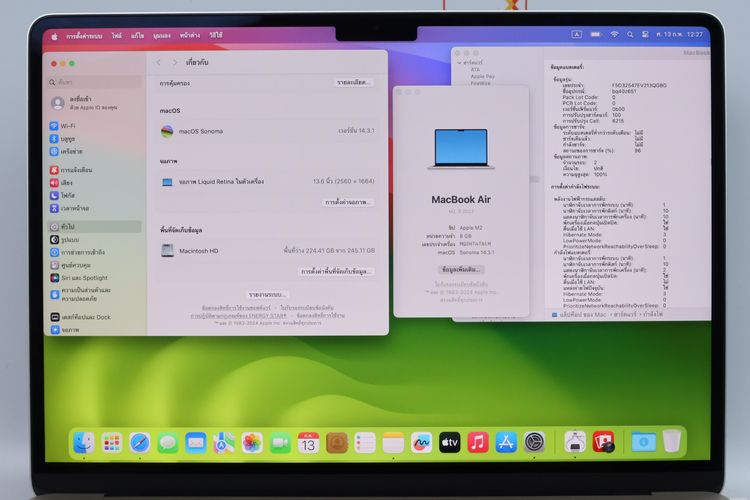Select เดสก์ท็อปและ Dock in the sidebar
This screenshot has width=750, height=500.
tap(95, 317)
